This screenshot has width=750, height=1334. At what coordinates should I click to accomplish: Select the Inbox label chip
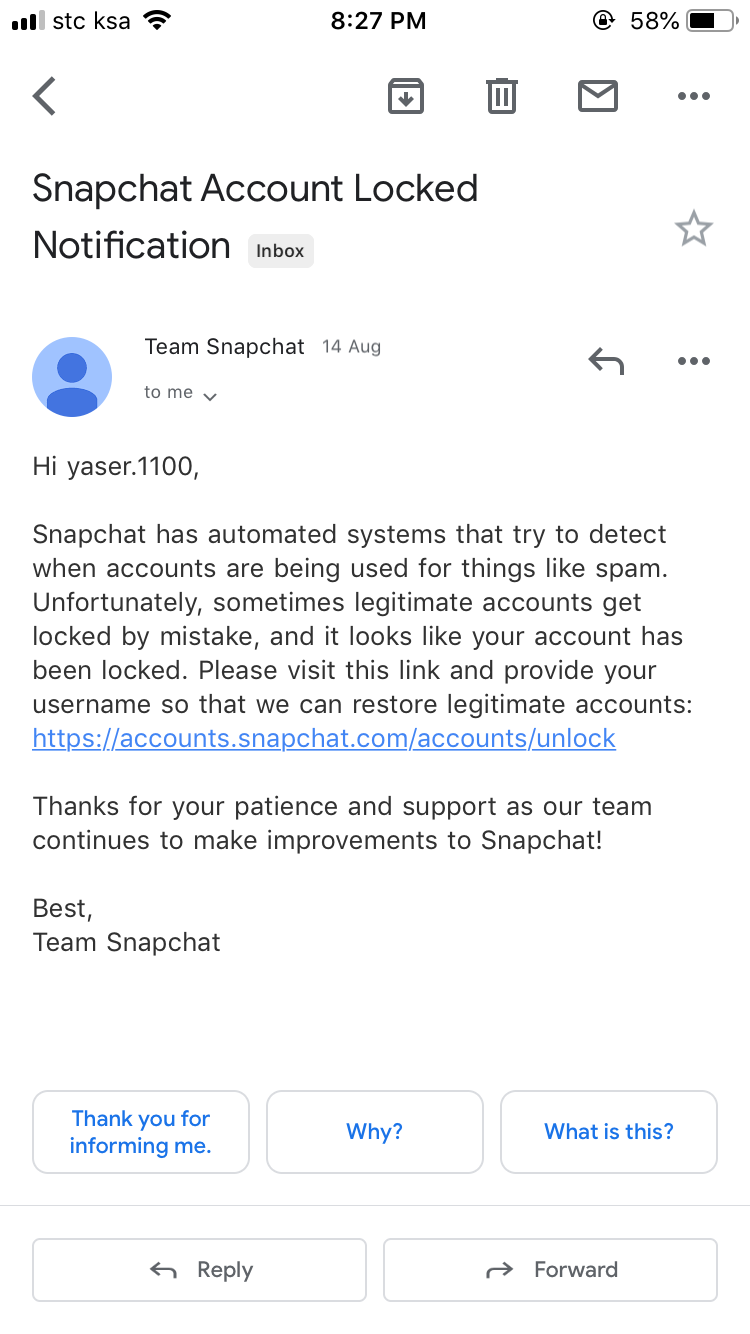point(280,251)
